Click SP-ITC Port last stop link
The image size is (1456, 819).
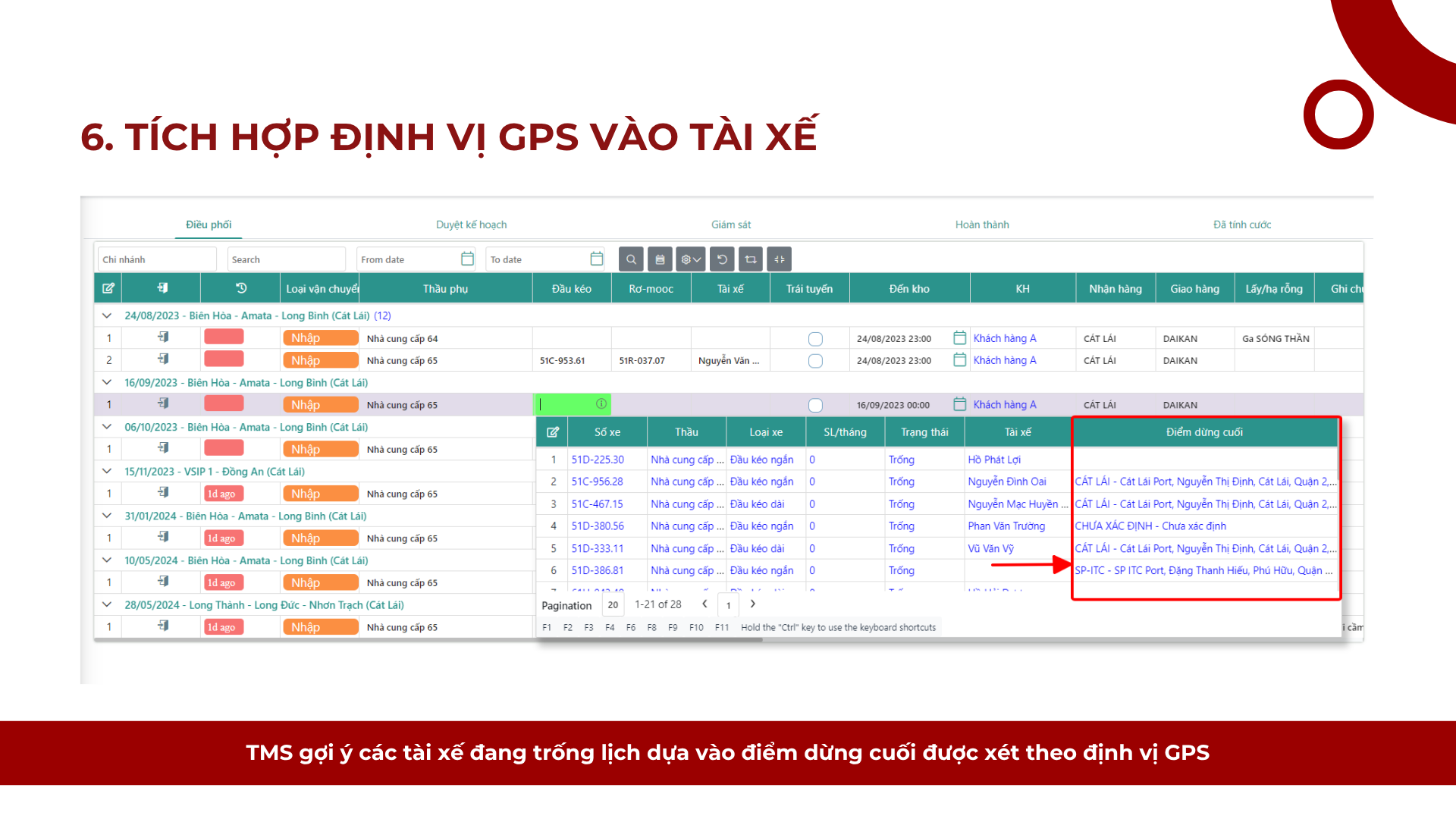point(1203,570)
